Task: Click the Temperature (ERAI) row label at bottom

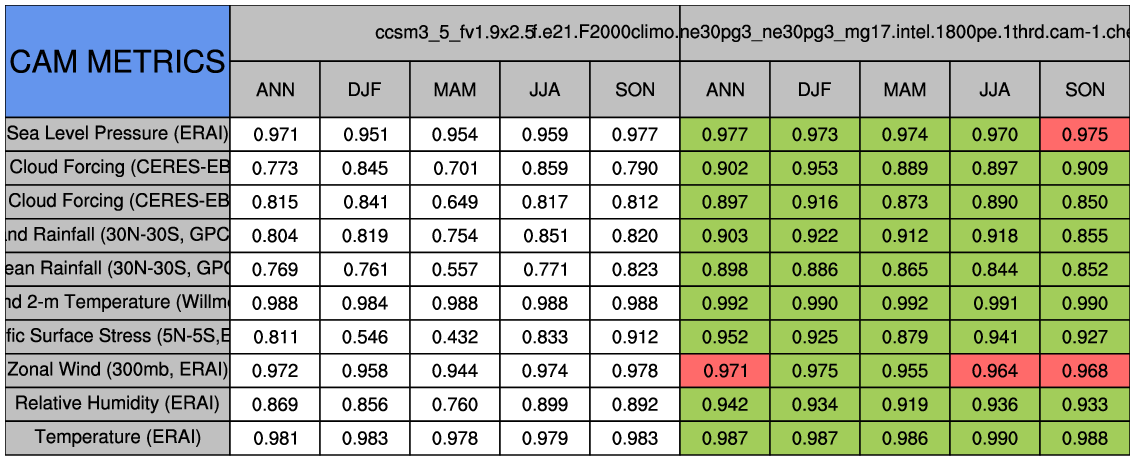Action: point(117,438)
